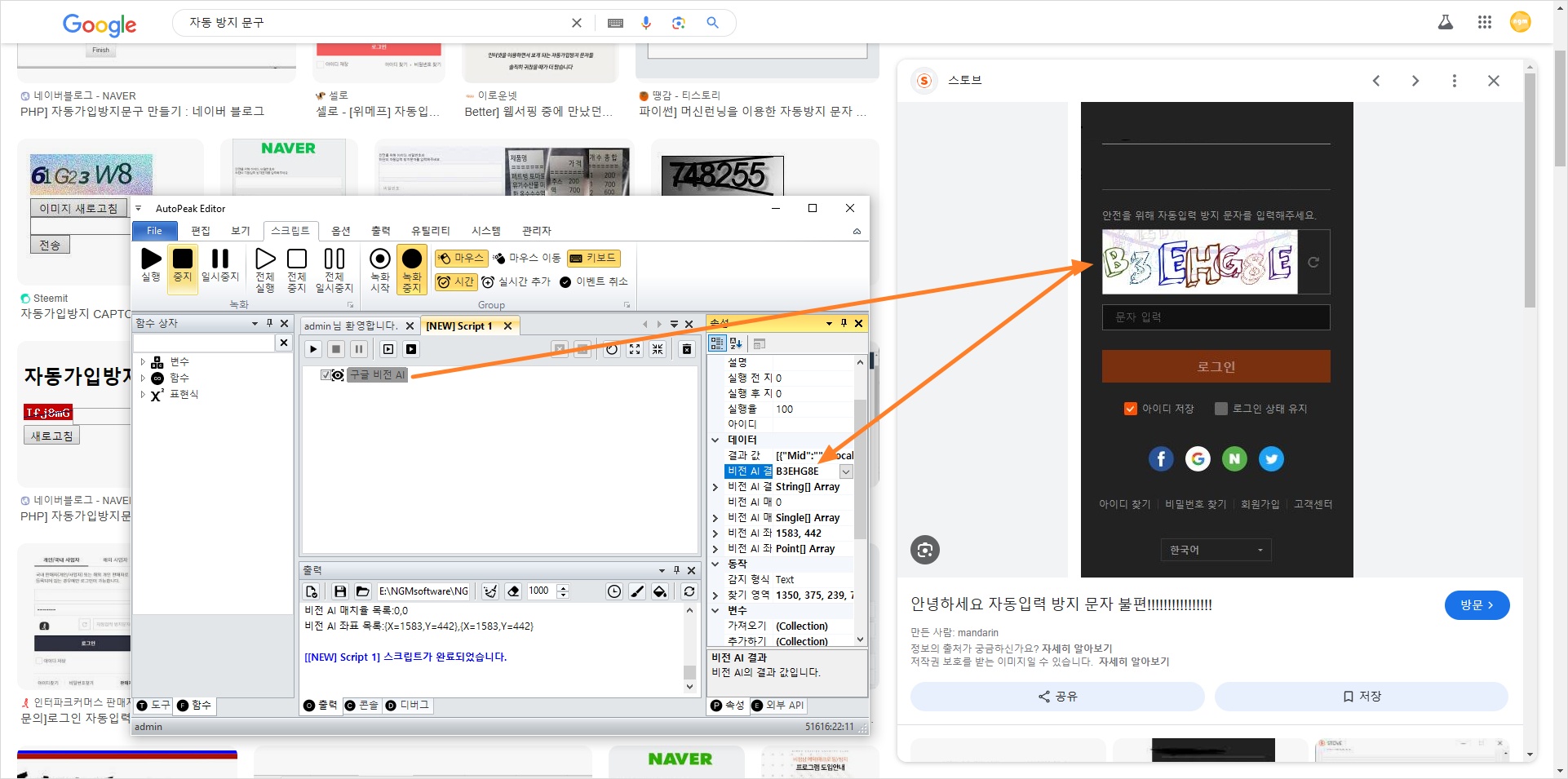Uncheck the 구글 비전 AI script step checkbox
Viewport: 1568px width, 779px height.
[x=326, y=375]
